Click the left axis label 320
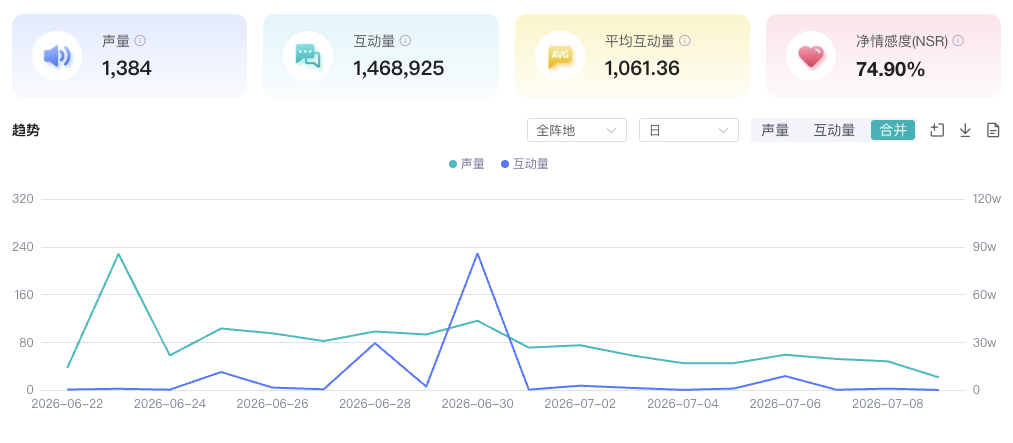Image resolution: width=1013 pixels, height=443 pixels. tap(23, 199)
